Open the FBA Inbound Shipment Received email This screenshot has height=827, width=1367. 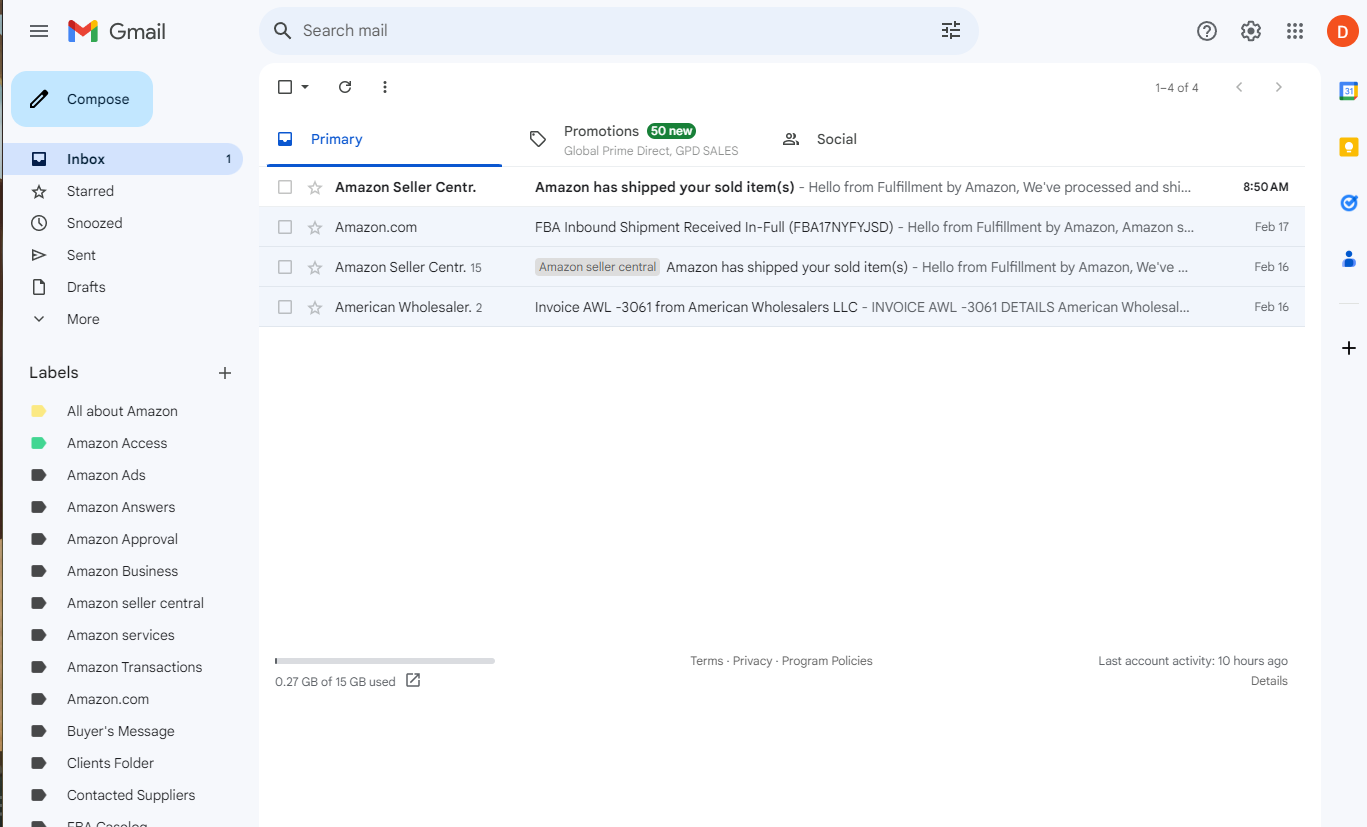(x=782, y=227)
